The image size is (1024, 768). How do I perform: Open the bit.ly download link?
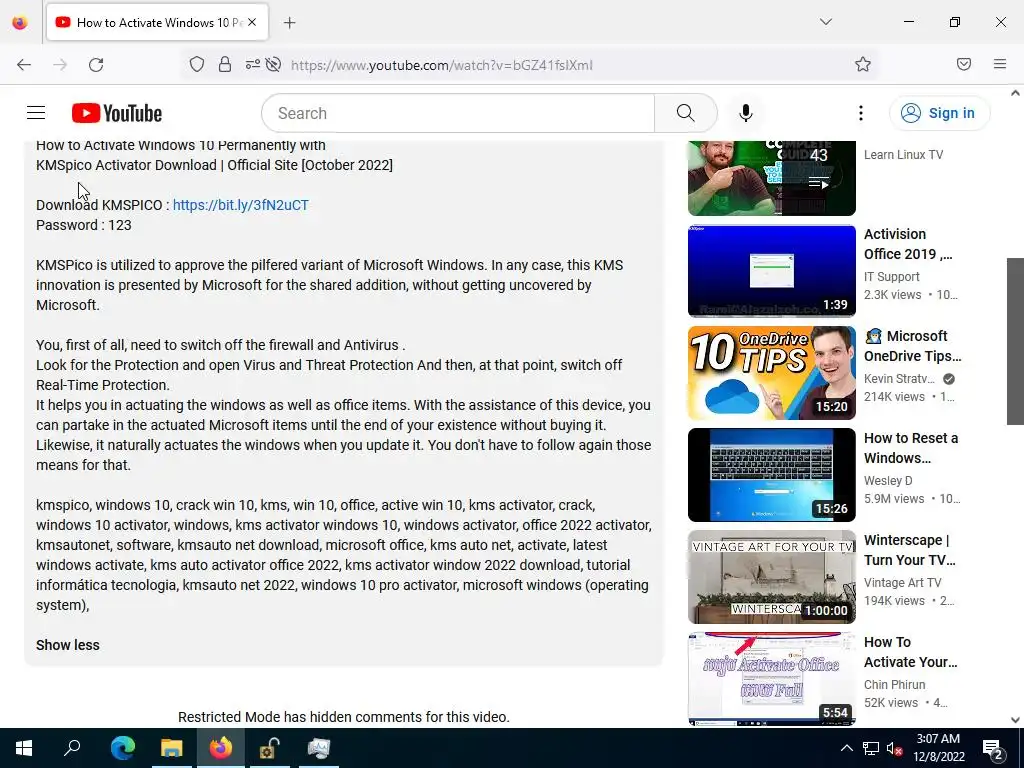click(240, 205)
